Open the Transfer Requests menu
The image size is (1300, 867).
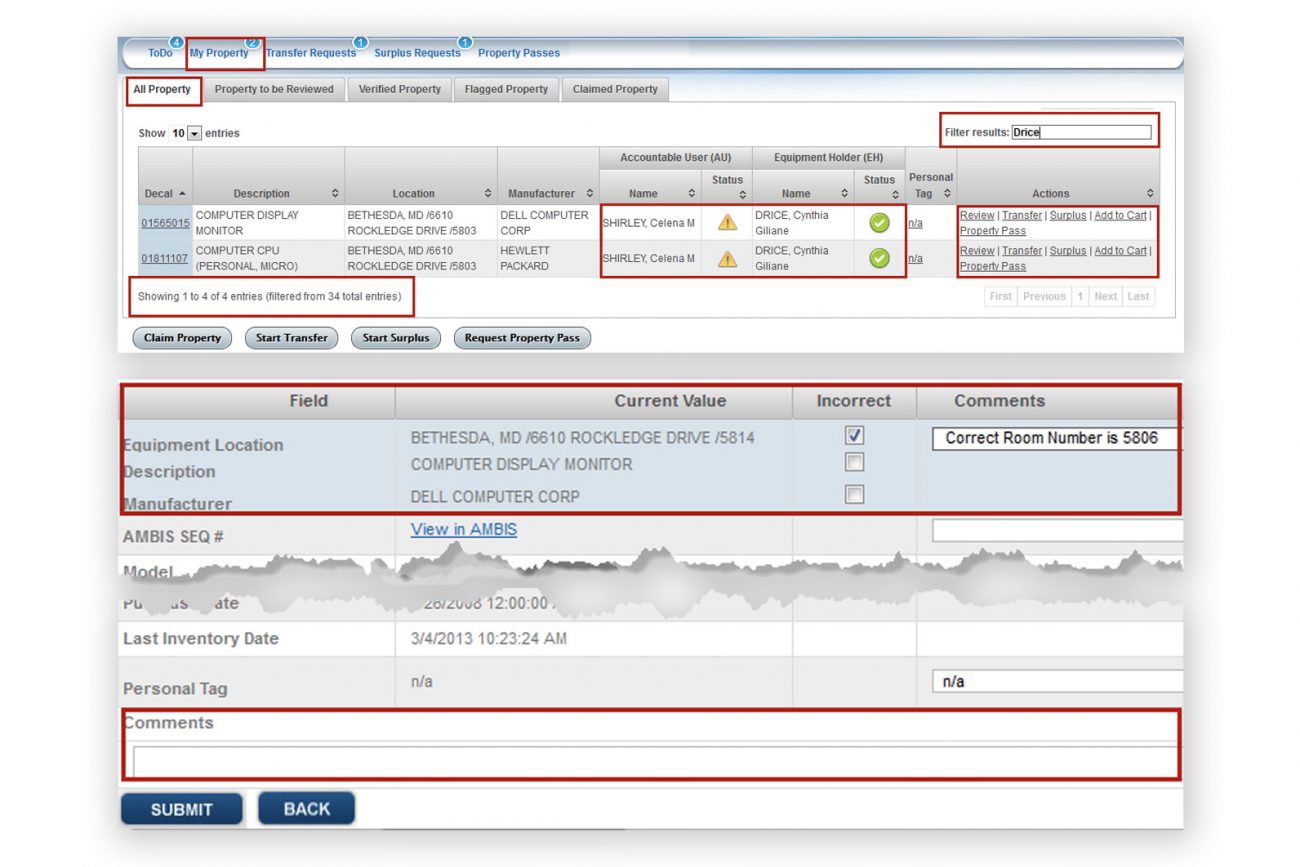[x=310, y=53]
